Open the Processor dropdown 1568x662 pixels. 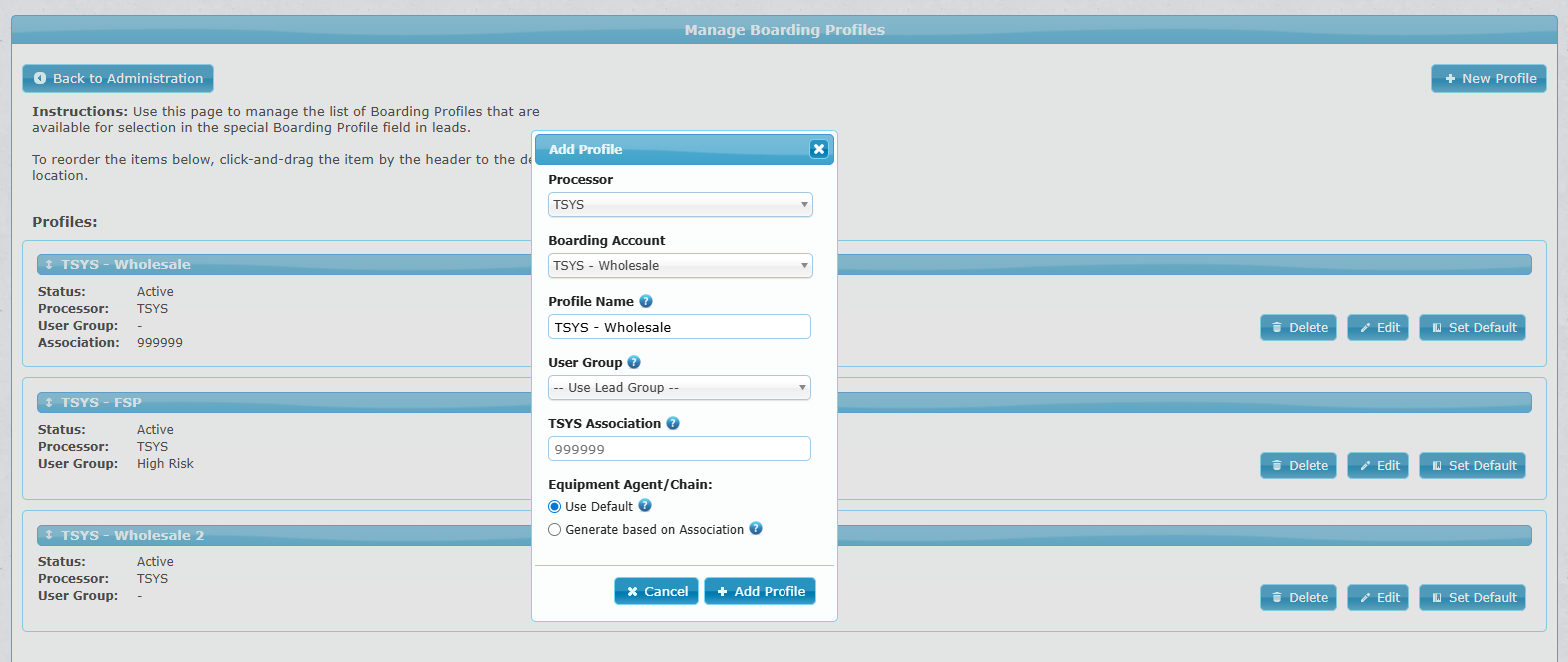(680, 205)
